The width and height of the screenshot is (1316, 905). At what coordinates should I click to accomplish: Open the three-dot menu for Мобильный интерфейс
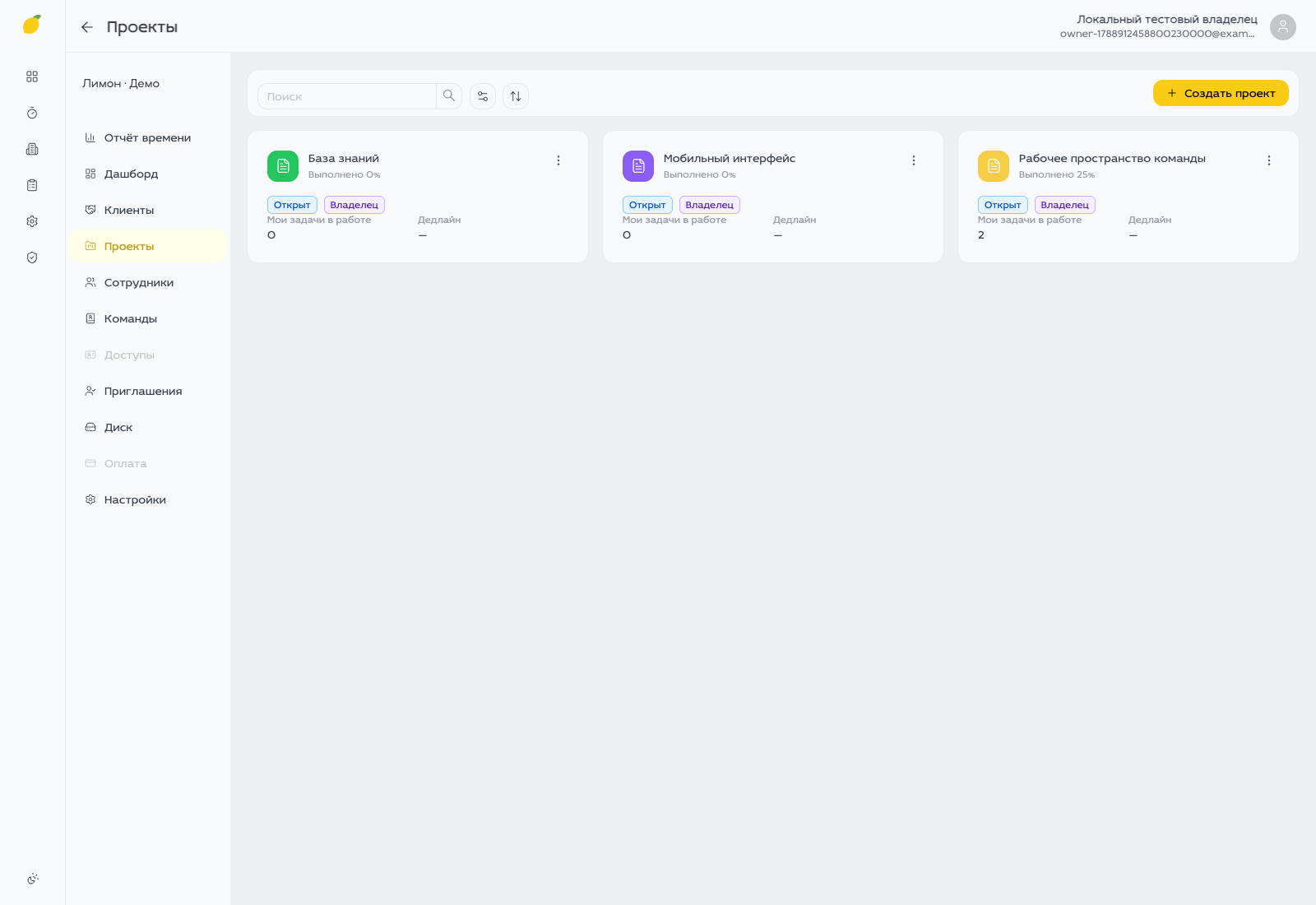click(x=914, y=160)
